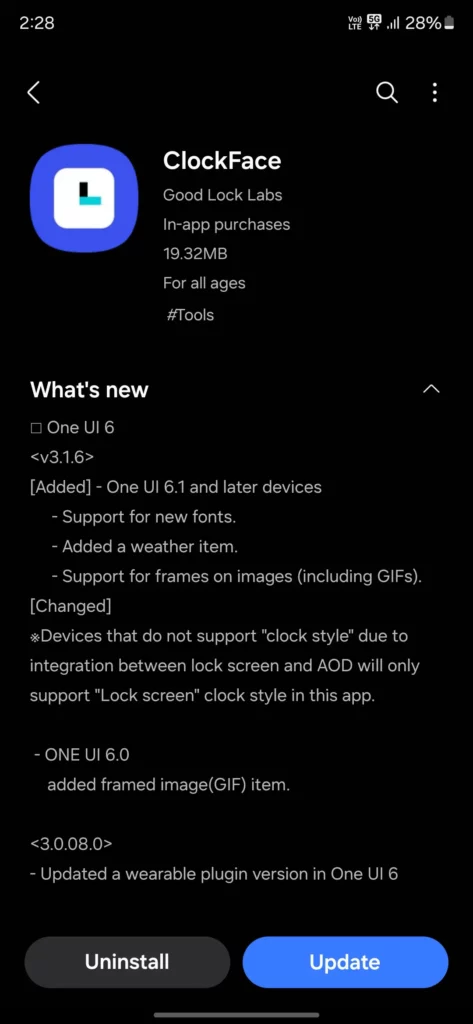The width and height of the screenshot is (473, 1024).
Task: Collapse the What's new section chevron
Action: (x=431, y=389)
